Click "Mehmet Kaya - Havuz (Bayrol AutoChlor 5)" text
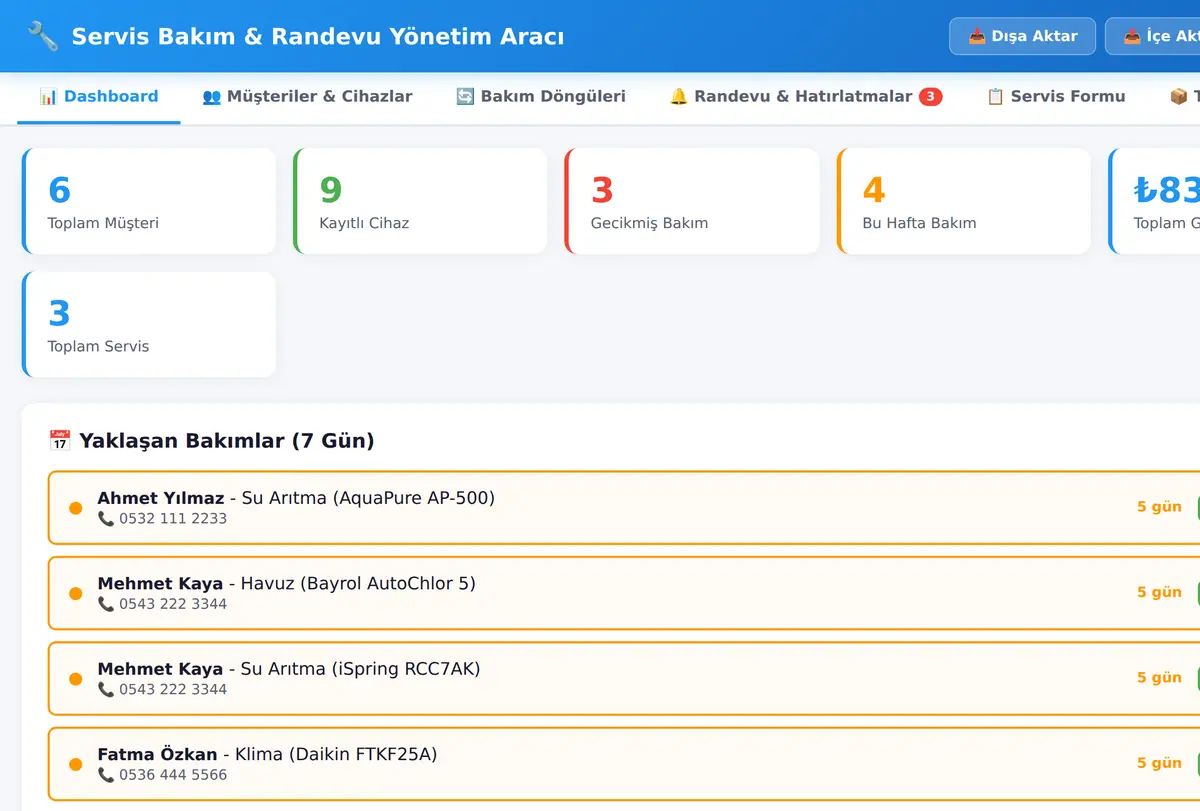The image size is (1200, 811). pyautogui.click(x=287, y=583)
